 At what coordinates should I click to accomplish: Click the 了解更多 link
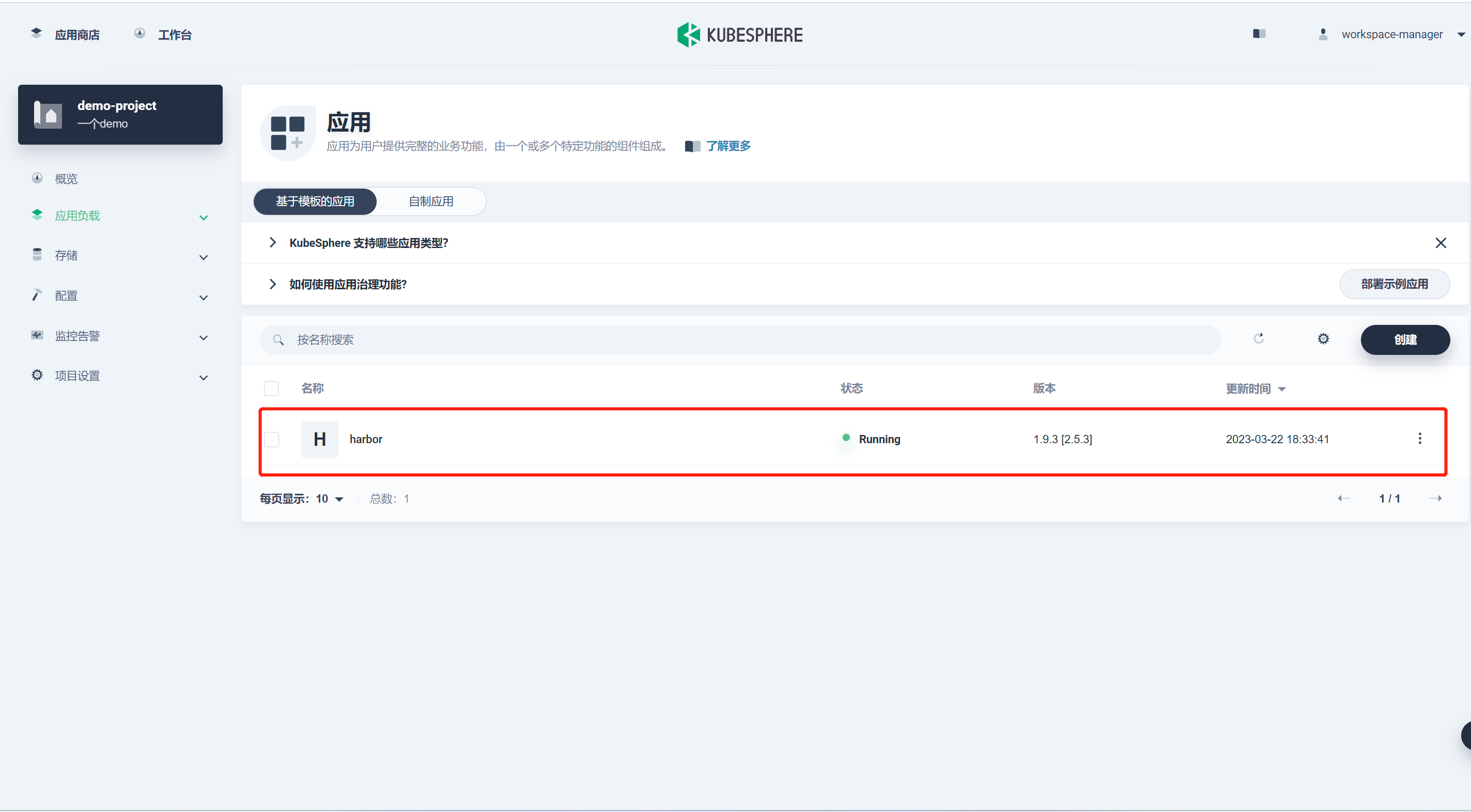pos(728,146)
